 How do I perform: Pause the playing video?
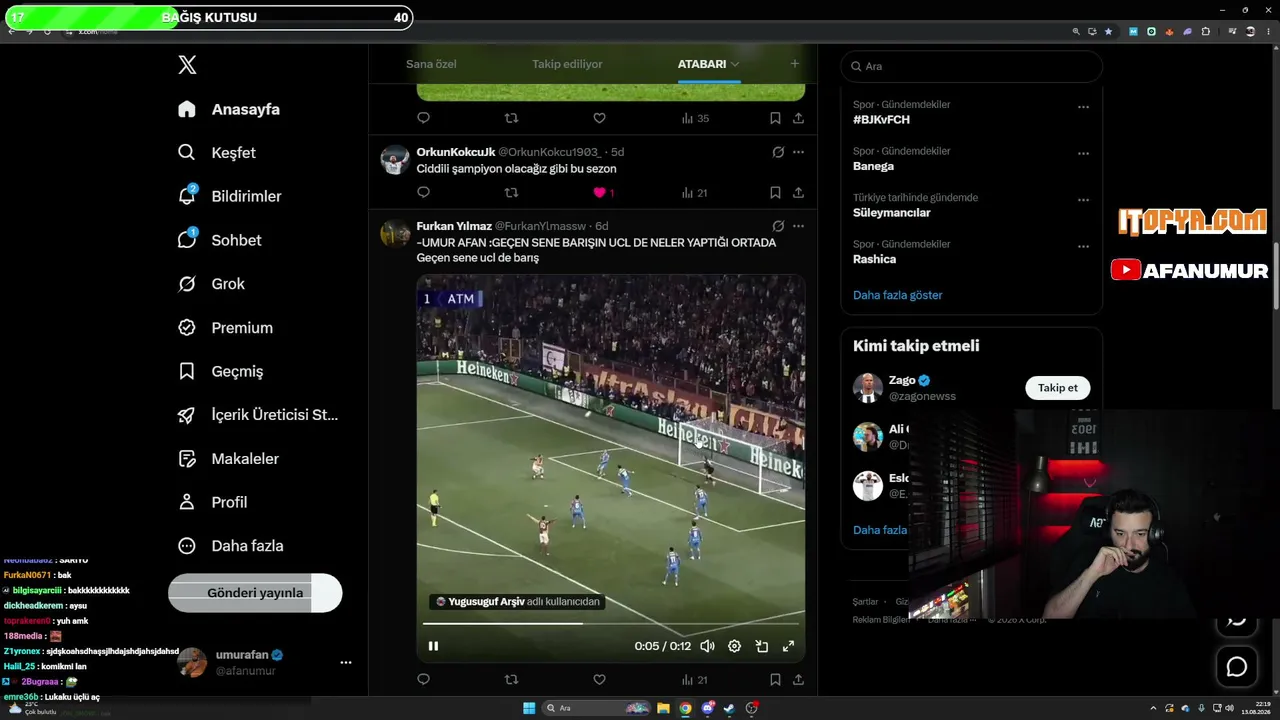[x=433, y=646]
